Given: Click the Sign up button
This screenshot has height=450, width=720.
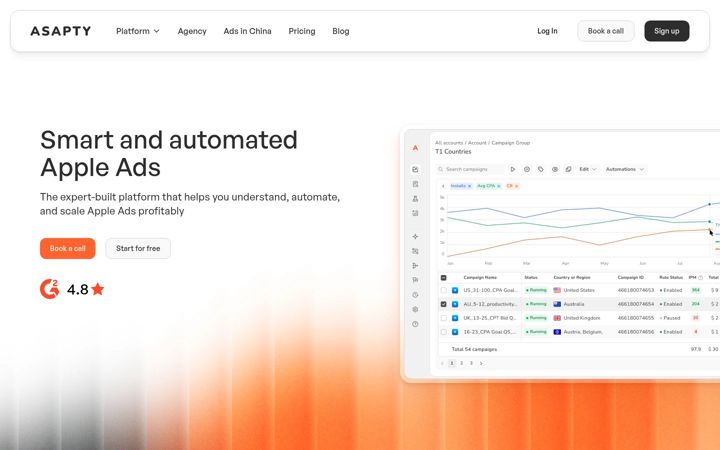Looking at the screenshot, I should [x=667, y=31].
